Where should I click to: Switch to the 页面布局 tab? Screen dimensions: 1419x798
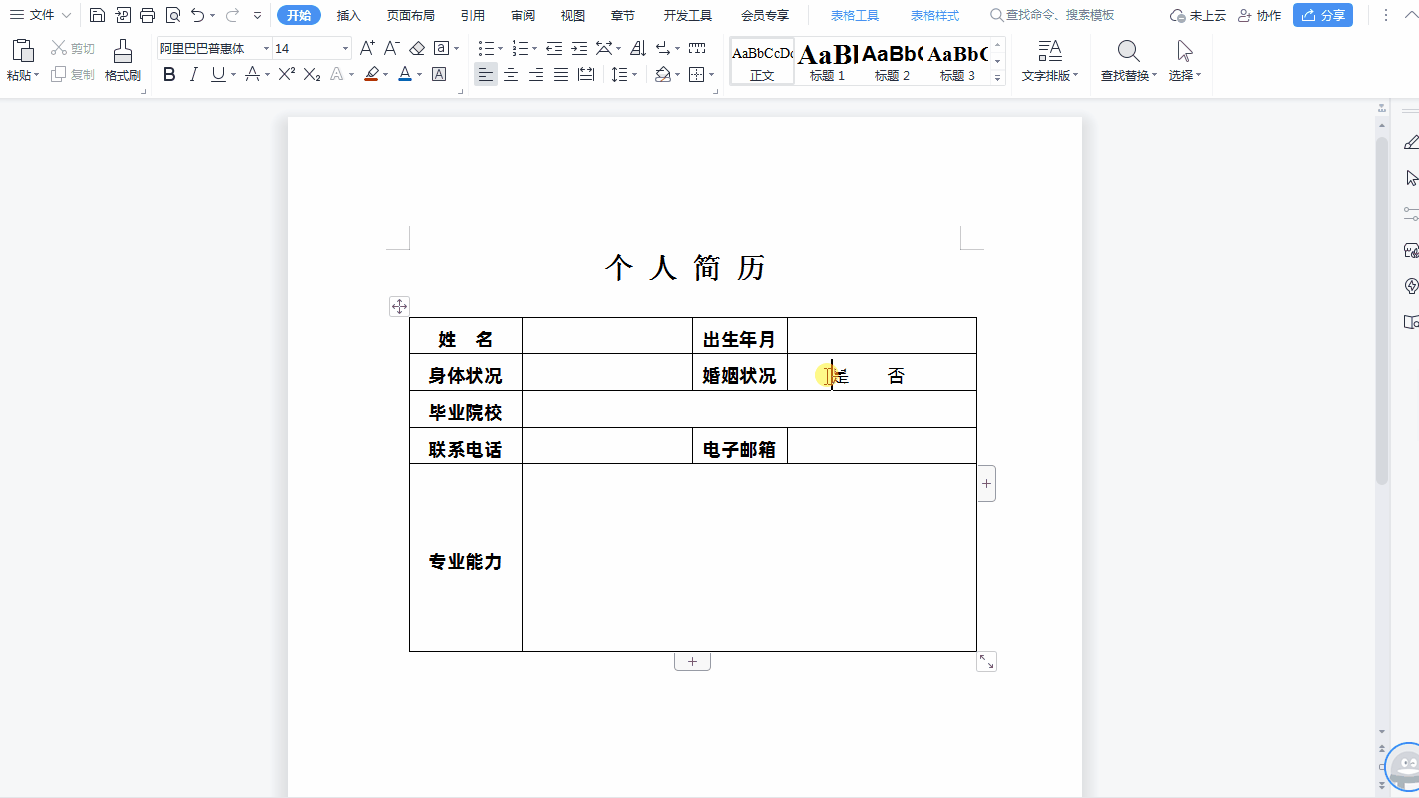411,15
